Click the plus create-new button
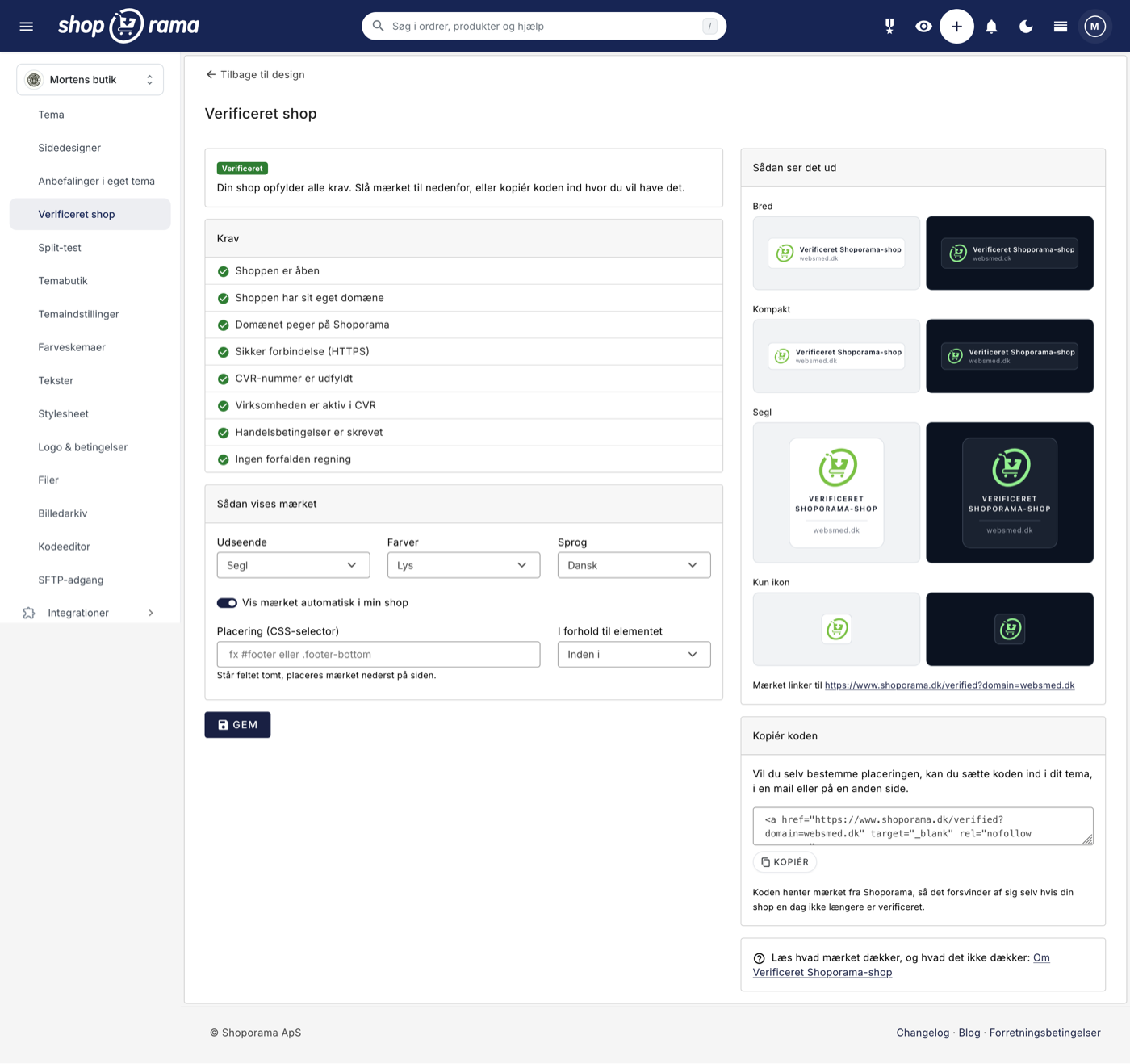The width and height of the screenshot is (1130, 1064). click(956, 27)
